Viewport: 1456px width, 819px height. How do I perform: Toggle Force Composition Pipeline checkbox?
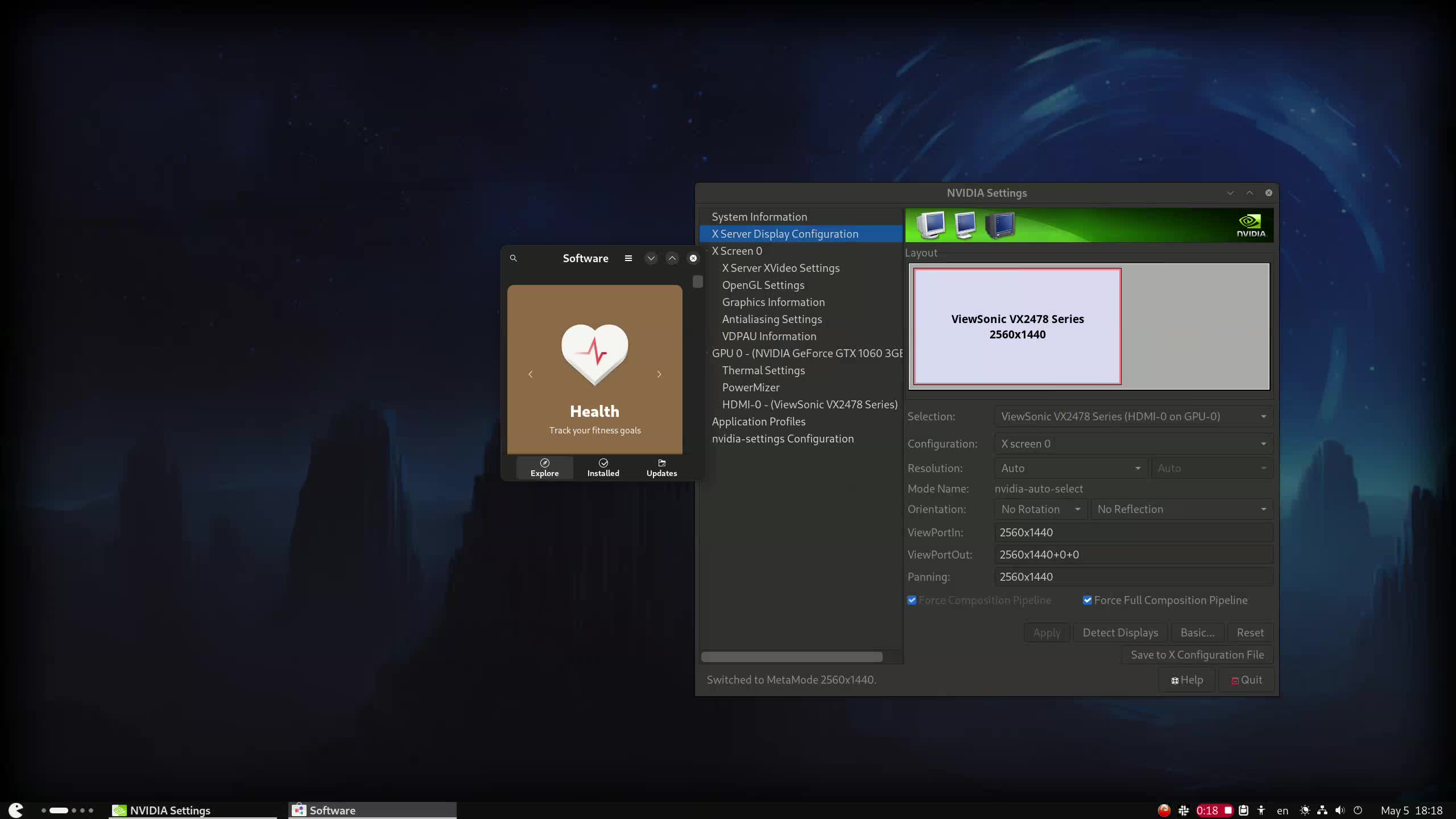(912, 600)
